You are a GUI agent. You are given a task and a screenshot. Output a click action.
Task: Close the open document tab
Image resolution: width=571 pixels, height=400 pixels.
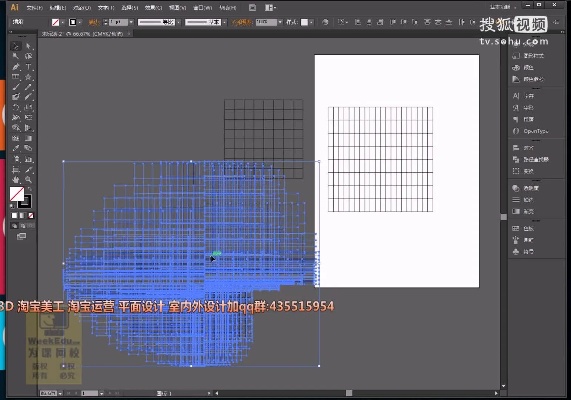(x=129, y=34)
